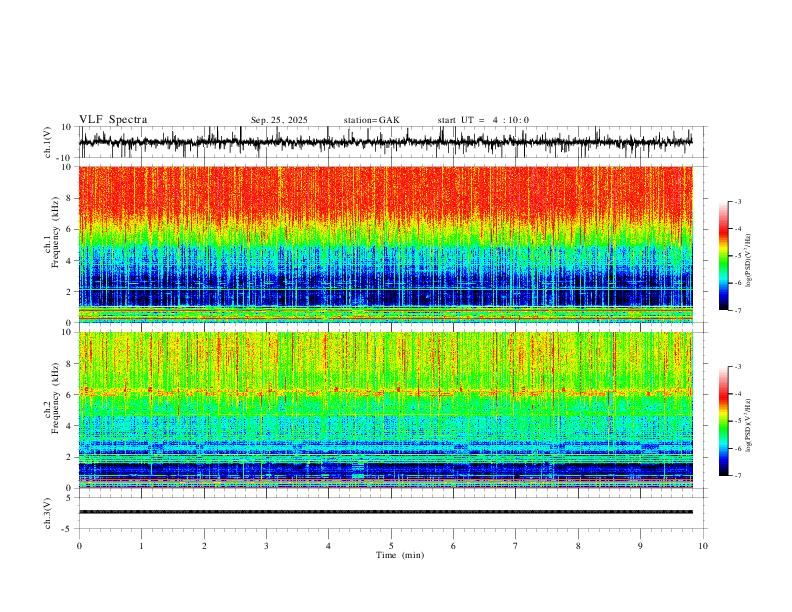Image resolution: width=792 pixels, height=612 pixels.
Task: Click the time axis tick label '8'
Action: pos(578,546)
